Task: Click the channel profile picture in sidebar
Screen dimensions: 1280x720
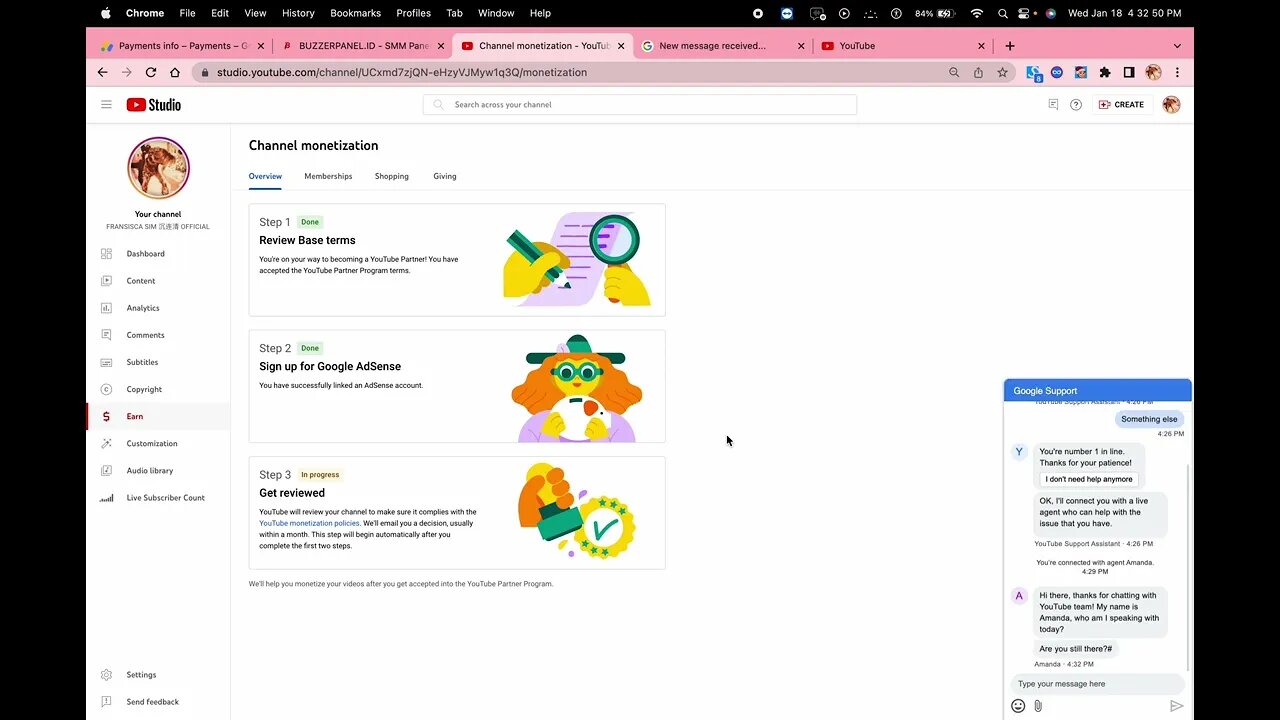Action: pyautogui.click(x=158, y=168)
